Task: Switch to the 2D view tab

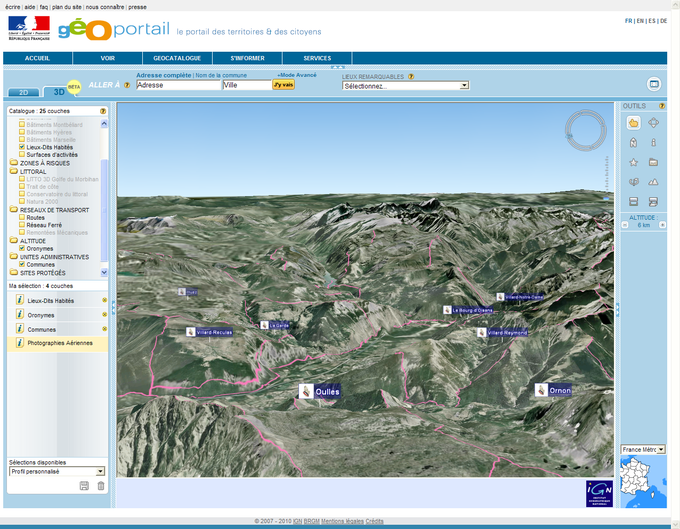Action: (26, 92)
